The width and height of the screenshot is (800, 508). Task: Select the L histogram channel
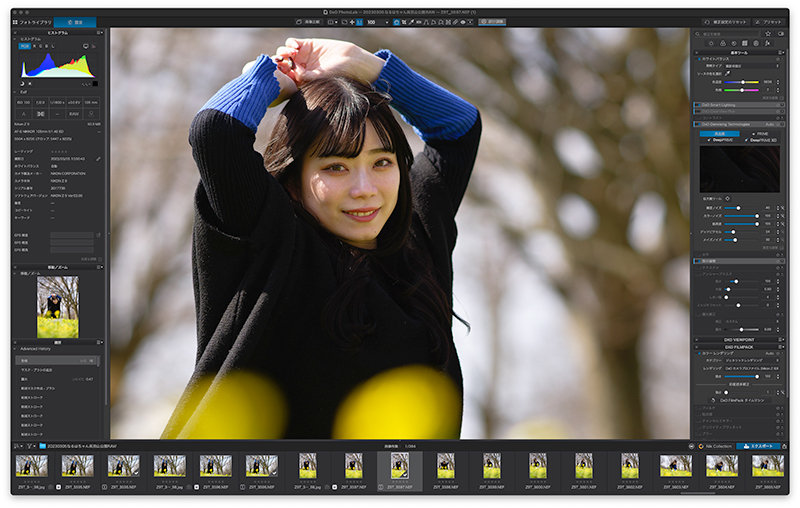click(53, 46)
